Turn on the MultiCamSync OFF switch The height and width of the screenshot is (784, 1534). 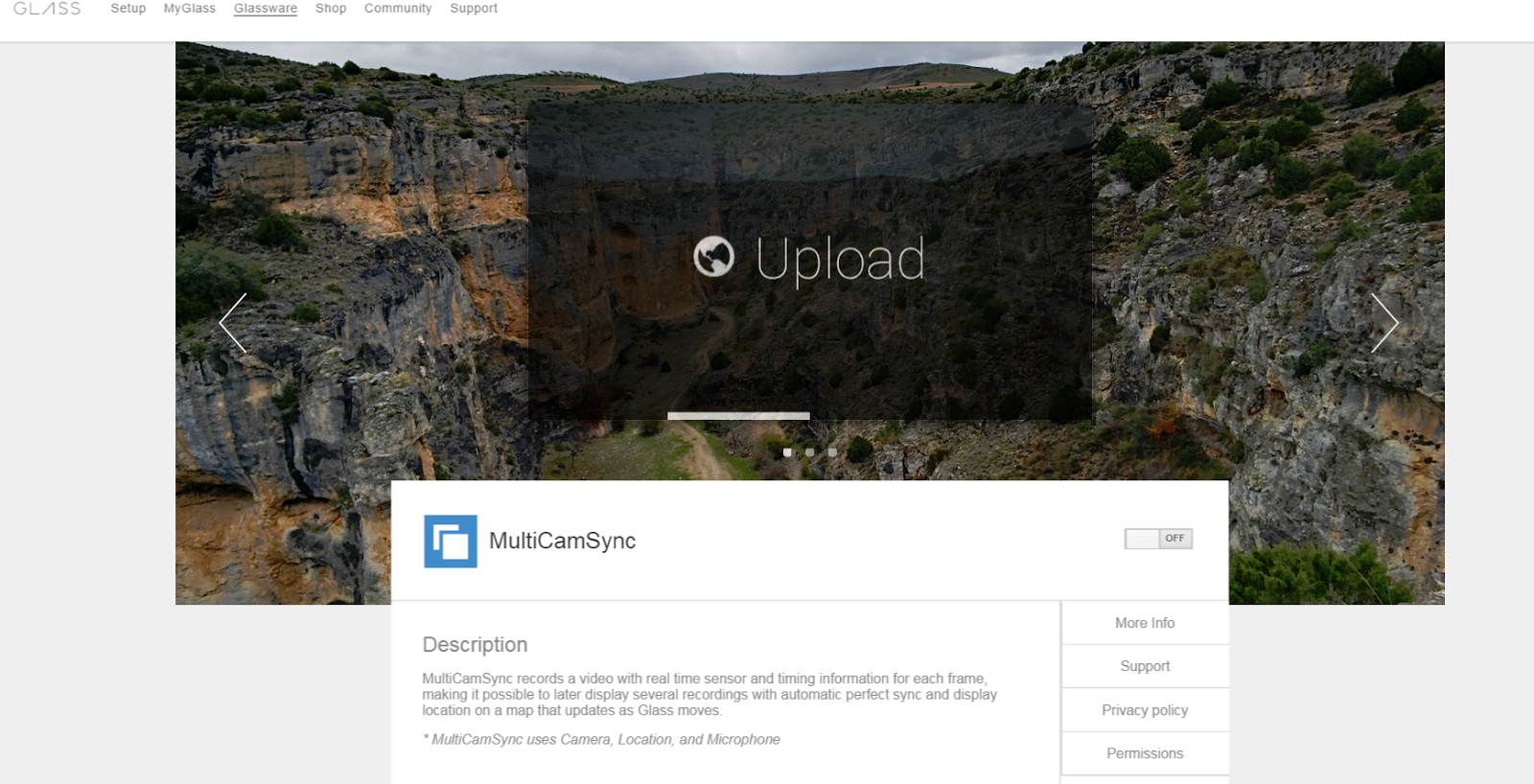pos(1158,539)
